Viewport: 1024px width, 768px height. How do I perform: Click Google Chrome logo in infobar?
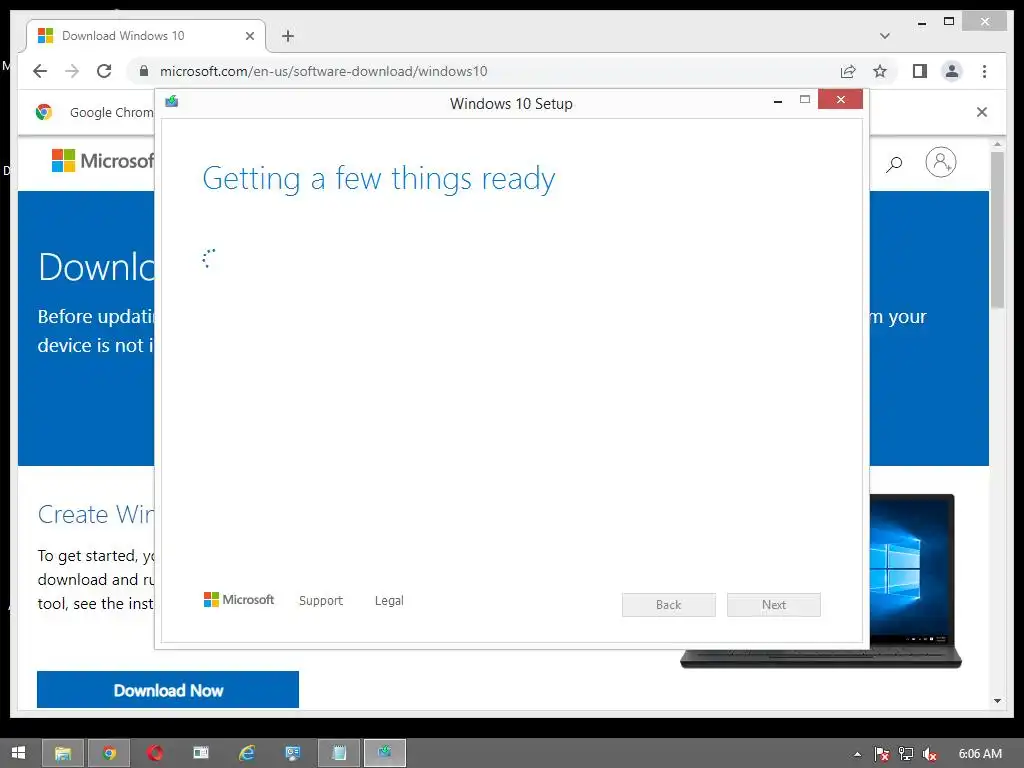pos(44,112)
